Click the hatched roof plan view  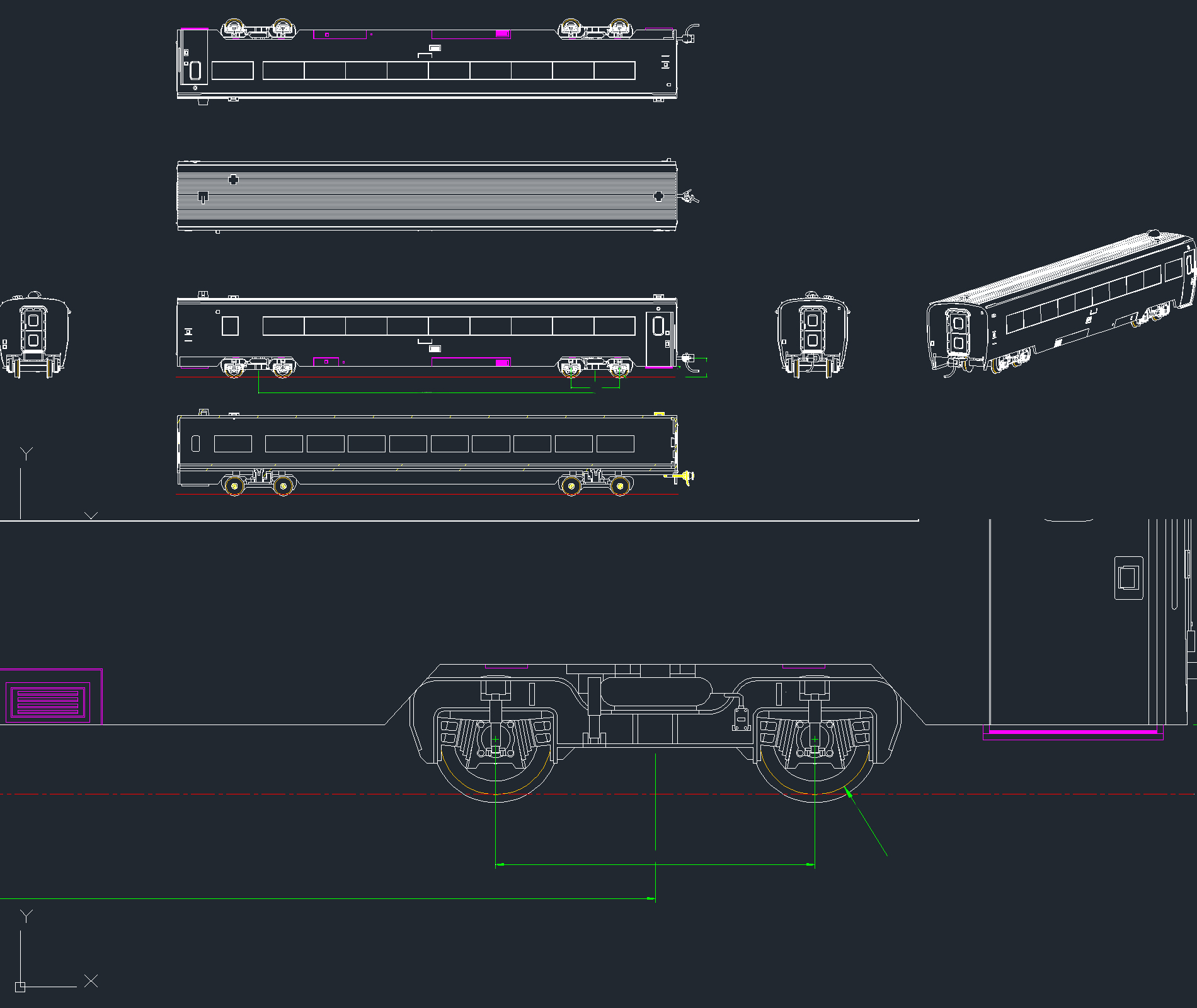427,196
